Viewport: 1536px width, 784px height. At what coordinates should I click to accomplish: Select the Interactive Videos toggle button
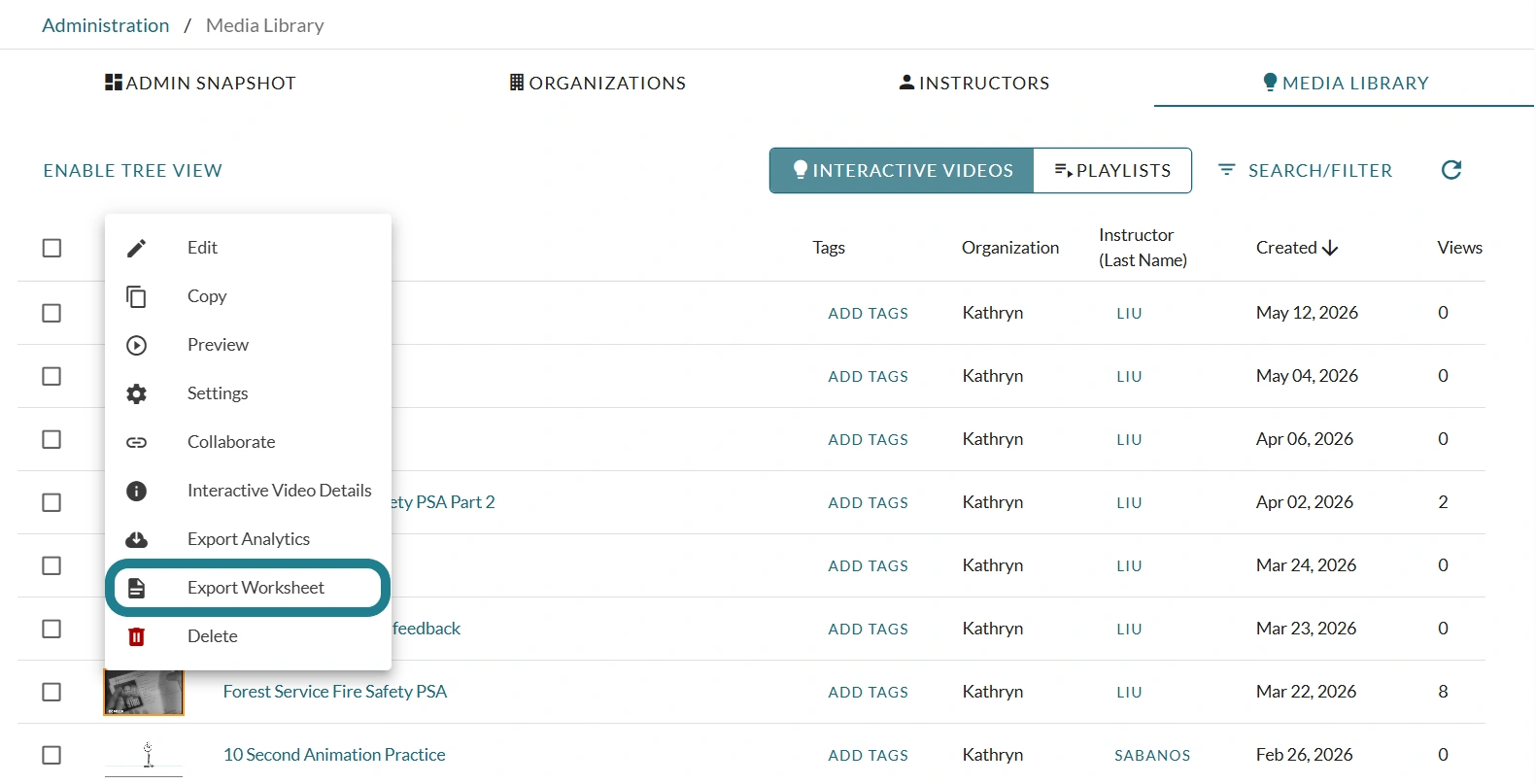click(903, 170)
